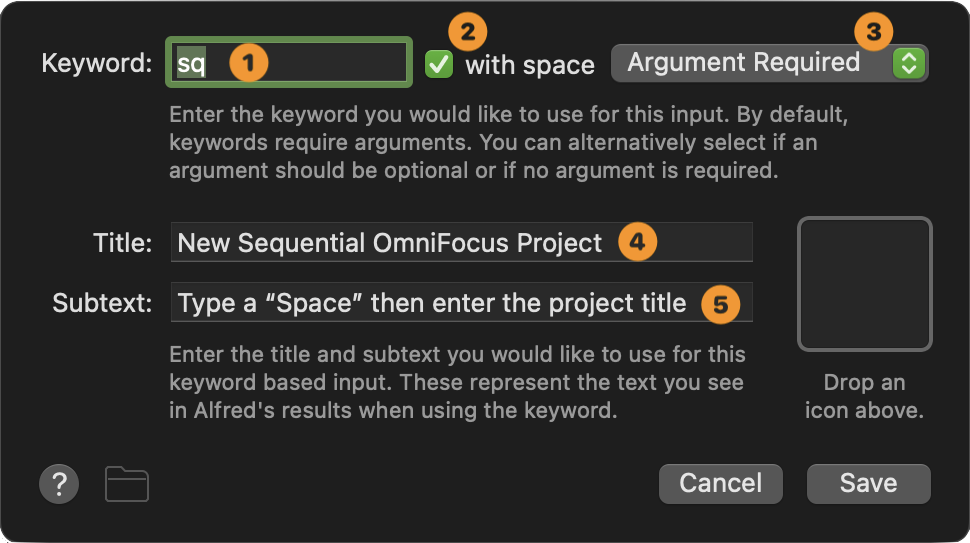Click the empty icon drop well
This screenshot has height=543, width=970.
pos(864,285)
